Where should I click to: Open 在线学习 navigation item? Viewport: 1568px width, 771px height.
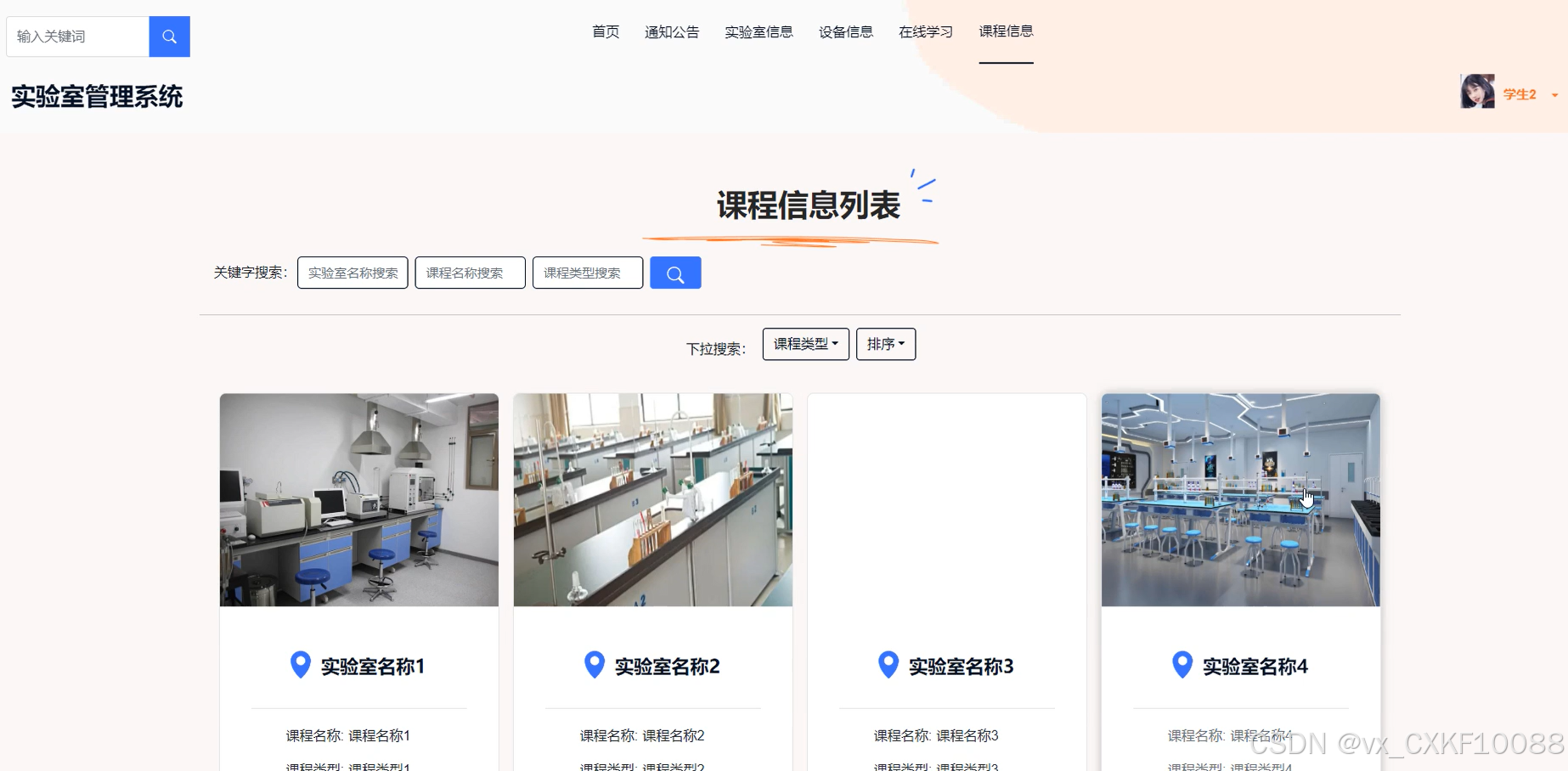tap(926, 32)
